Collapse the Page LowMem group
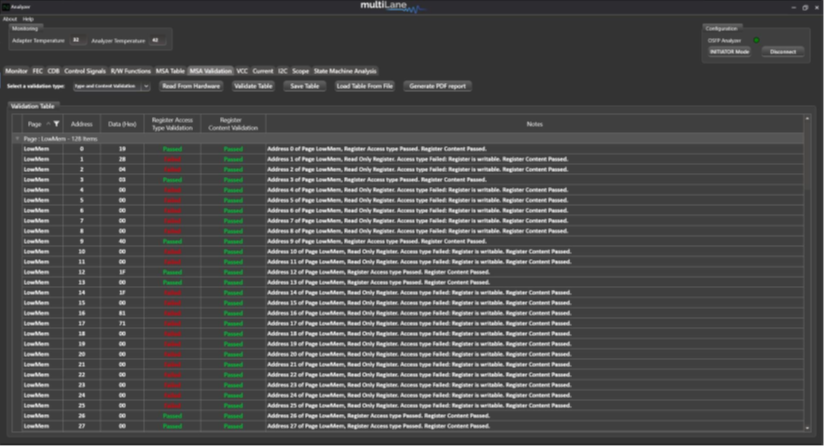Screen dimensions: 824x446 (17, 139)
